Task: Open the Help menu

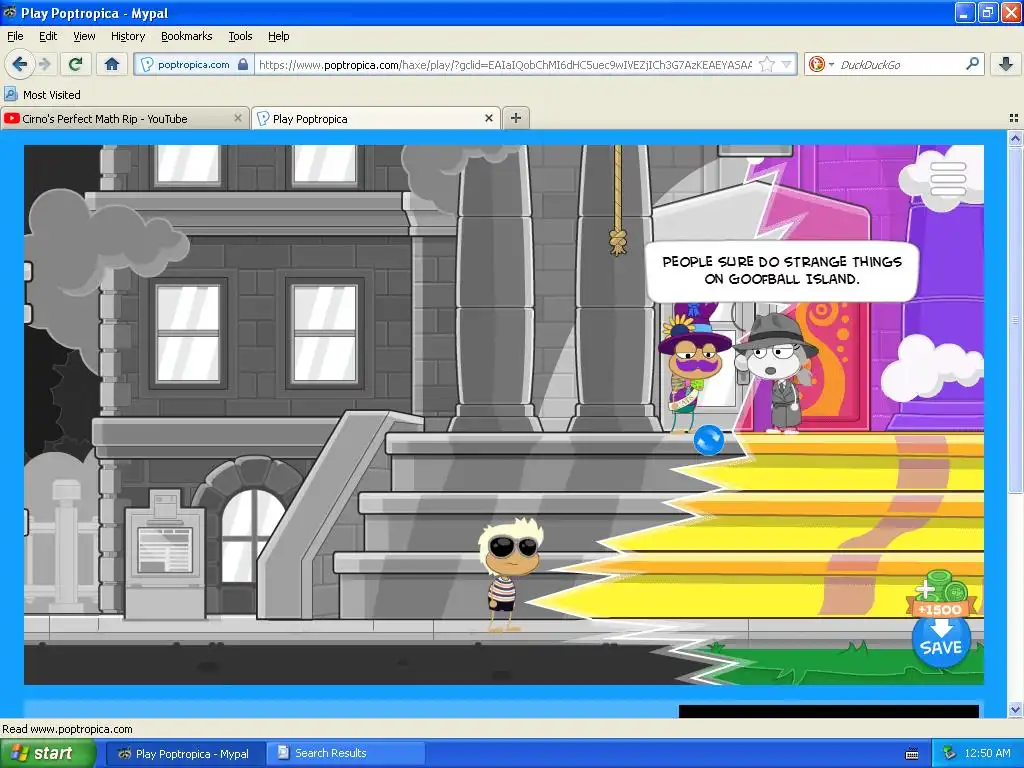Action: [278, 36]
